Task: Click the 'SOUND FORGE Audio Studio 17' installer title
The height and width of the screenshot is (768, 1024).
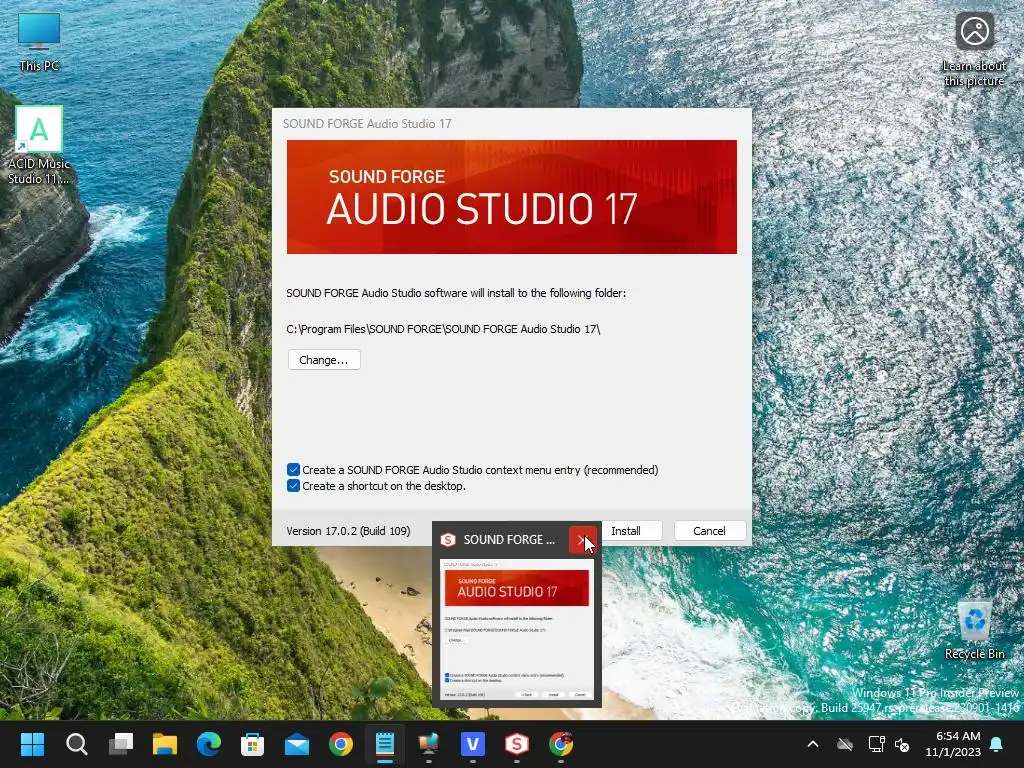Action: 367,123
